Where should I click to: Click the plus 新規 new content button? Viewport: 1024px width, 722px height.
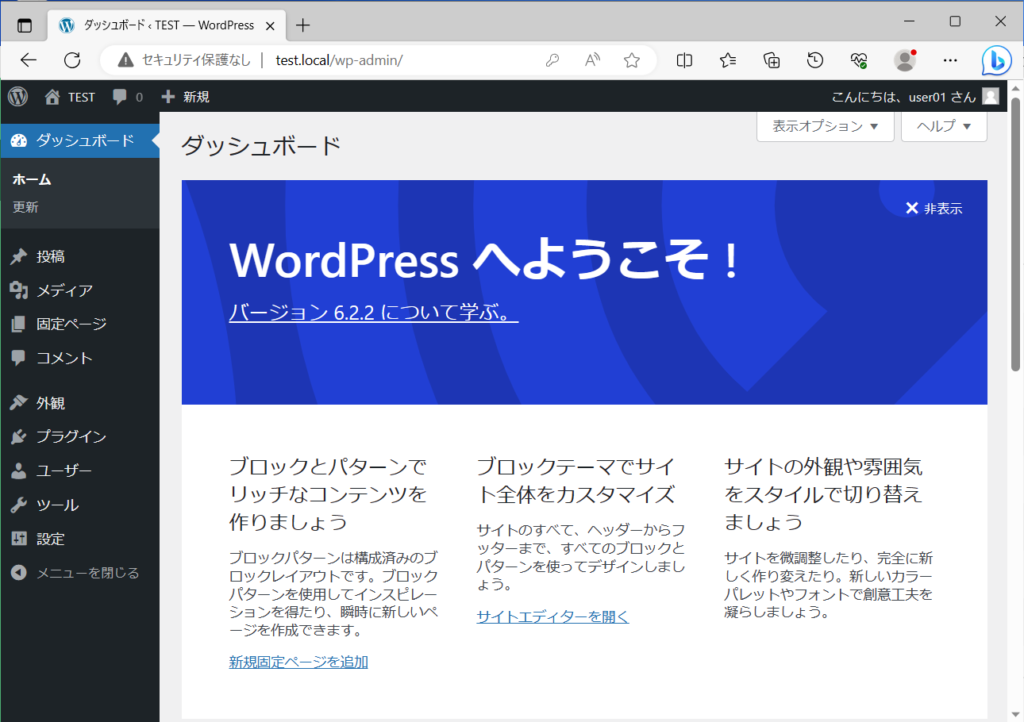tap(185, 97)
